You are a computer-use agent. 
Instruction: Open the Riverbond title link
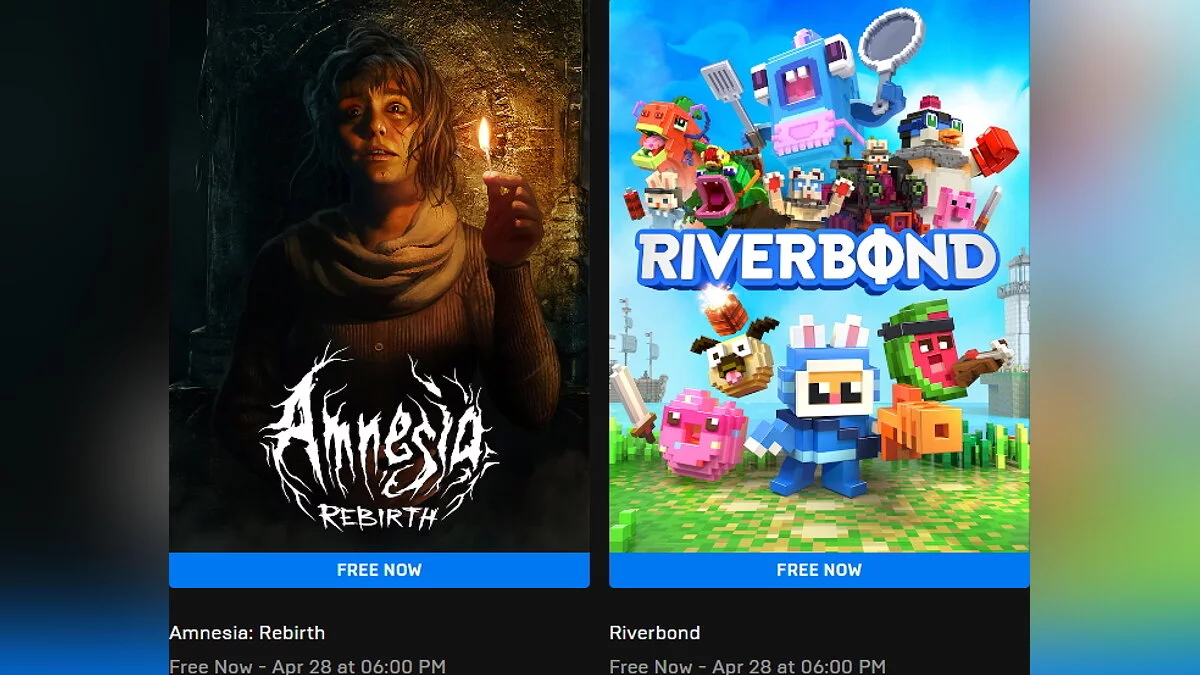(x=654, y=633)
